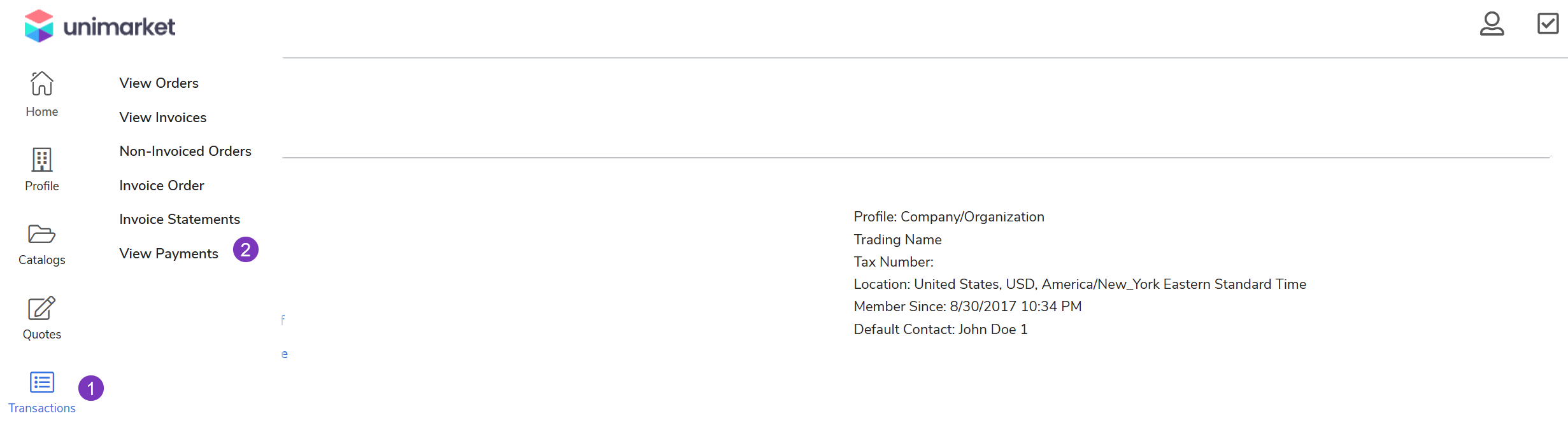Select View Invoices menu item
The image size is (1568, 439).
(x=162, y=118)
